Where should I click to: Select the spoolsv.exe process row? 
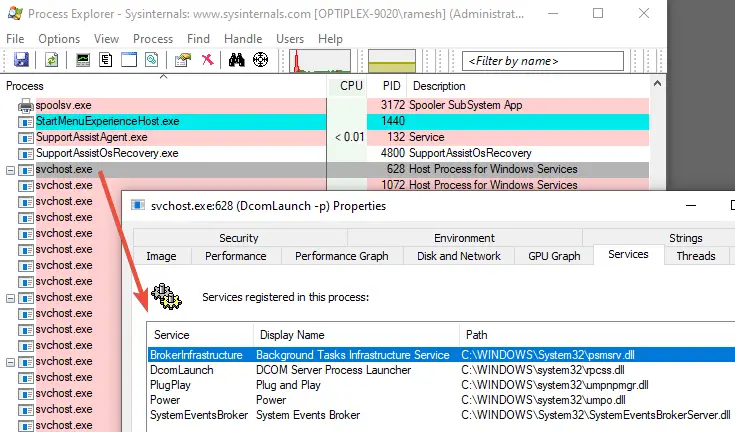pyautogui.click(x=325, y=105)
